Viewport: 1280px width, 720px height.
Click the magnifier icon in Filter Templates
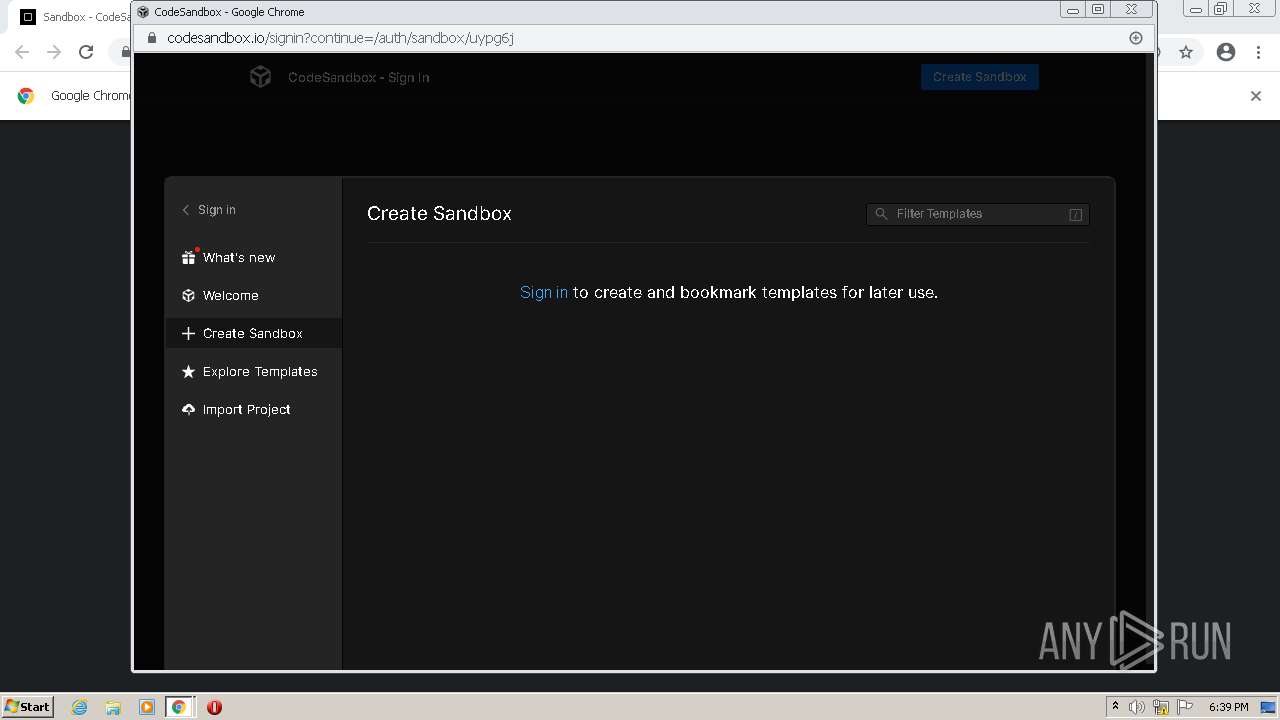click(x=881, y=214)
